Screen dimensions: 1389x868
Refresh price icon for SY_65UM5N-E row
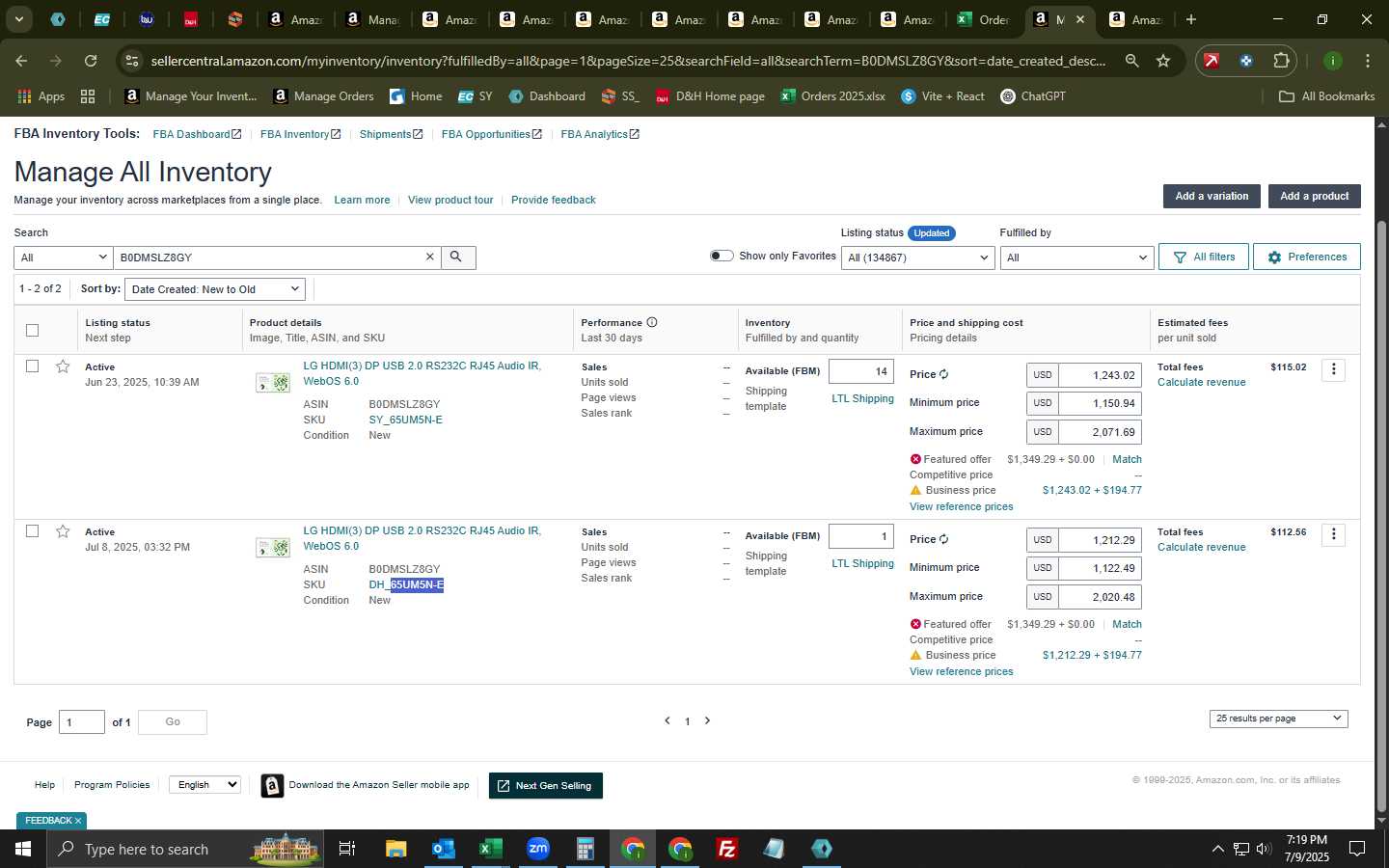(943, 374)
